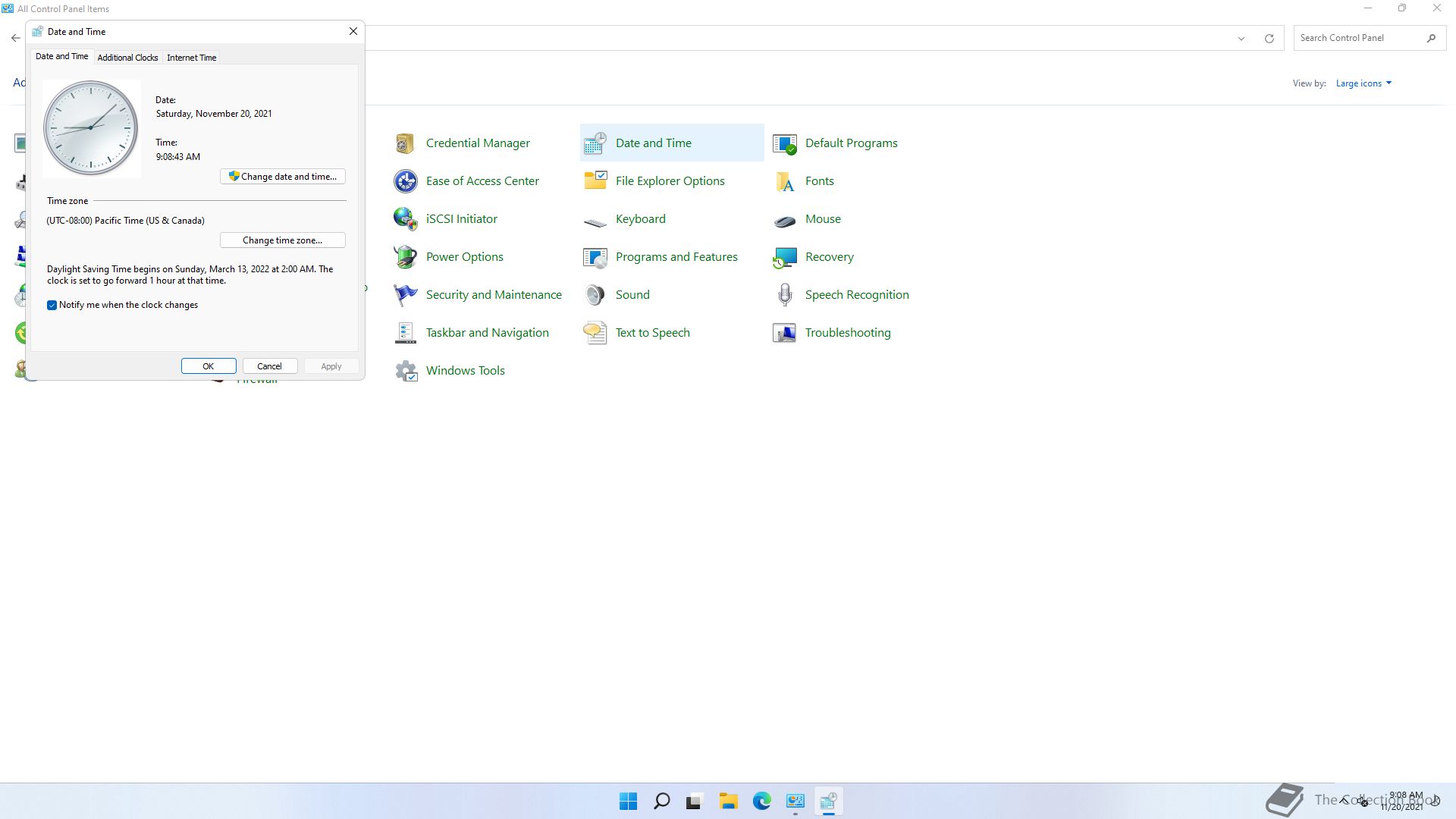Open the Programs and Features link
Image resolution: width=1456 pixels, height=819 pixels.
pos(676,256)
